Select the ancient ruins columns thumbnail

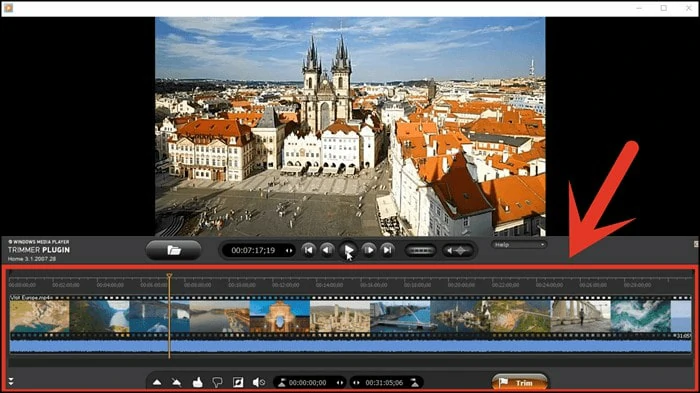coord(340,316)
